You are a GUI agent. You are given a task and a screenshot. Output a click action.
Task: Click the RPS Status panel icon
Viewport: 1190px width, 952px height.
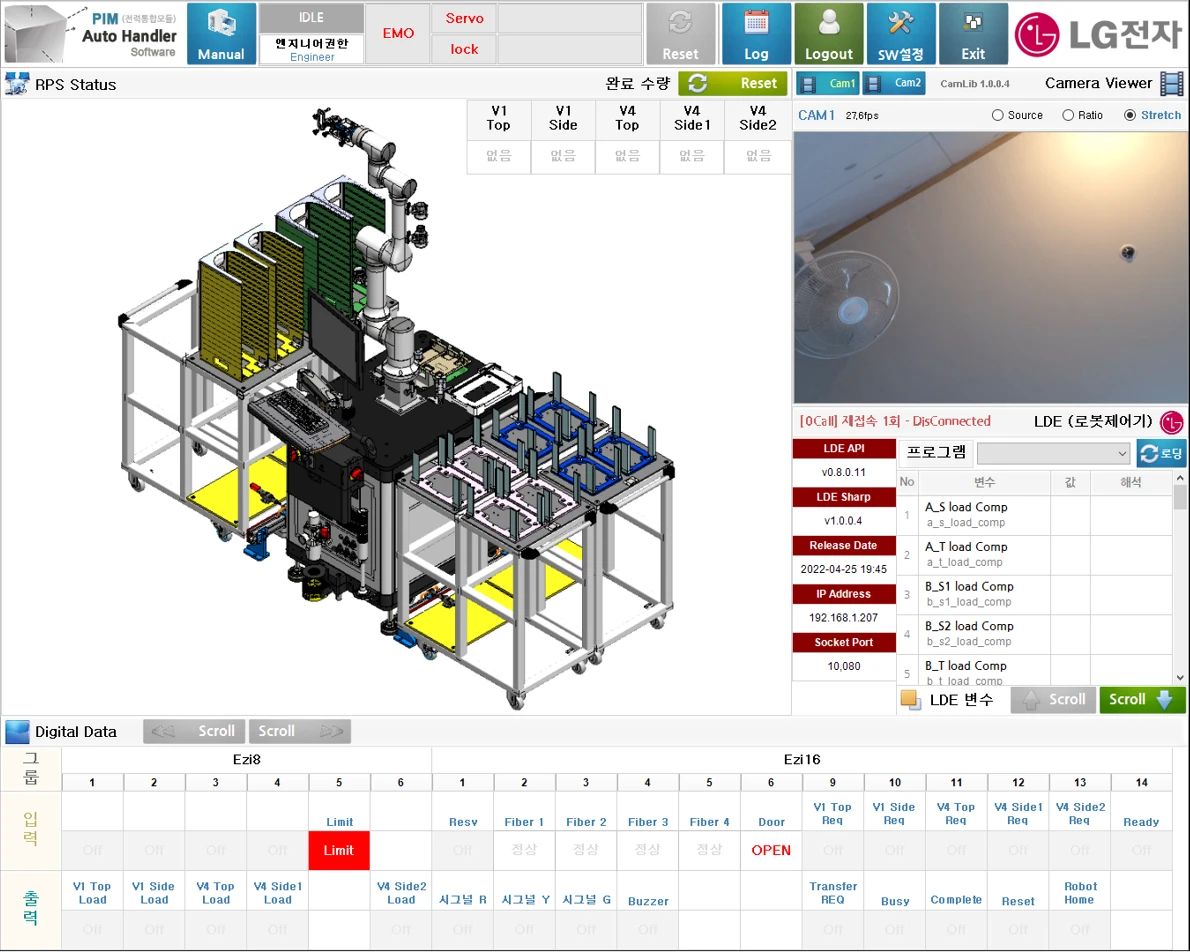tap(17, 84)
